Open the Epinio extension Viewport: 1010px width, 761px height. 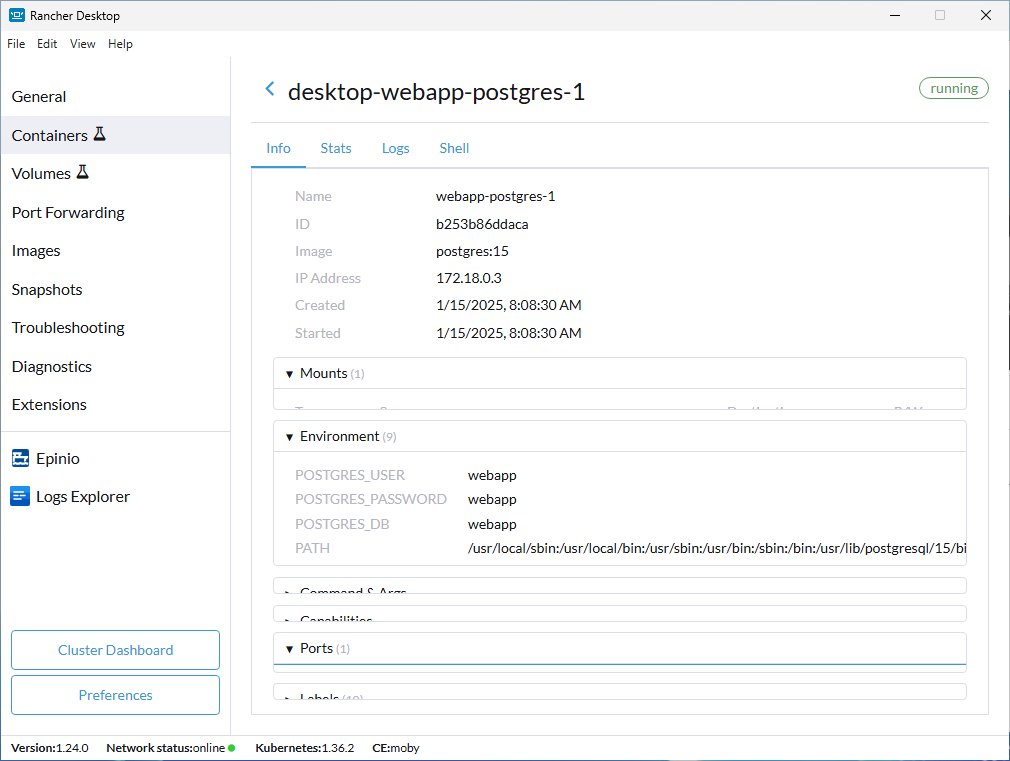point(115,459)
